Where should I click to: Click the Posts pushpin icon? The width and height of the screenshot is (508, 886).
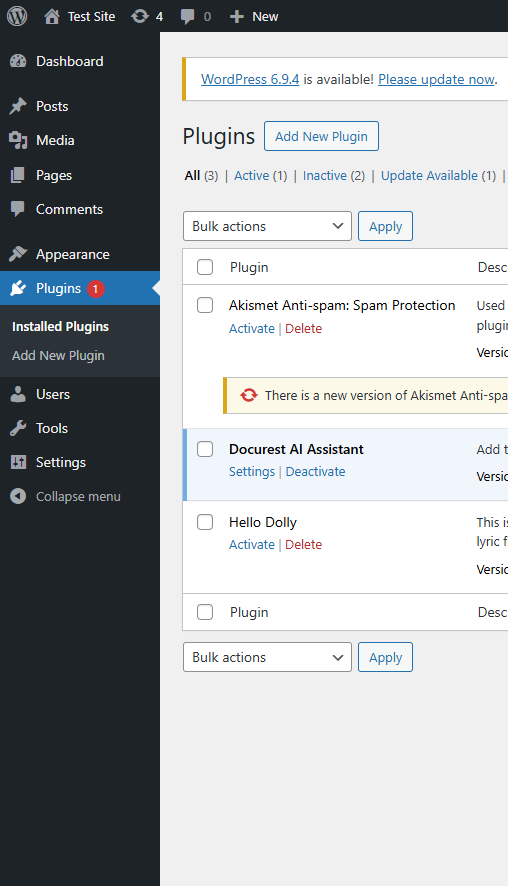[x=18, y=106]
